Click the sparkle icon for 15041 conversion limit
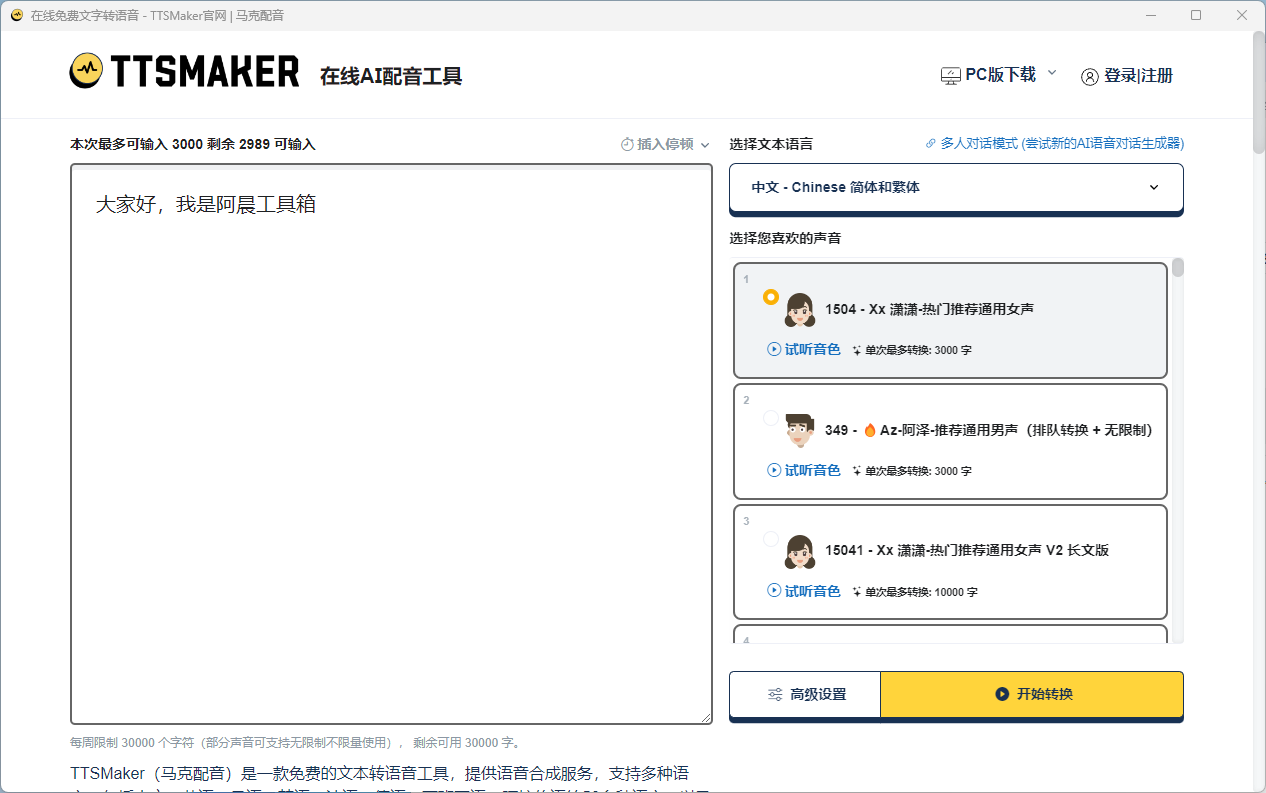The image size is (1266, 793). click(857, 591)
